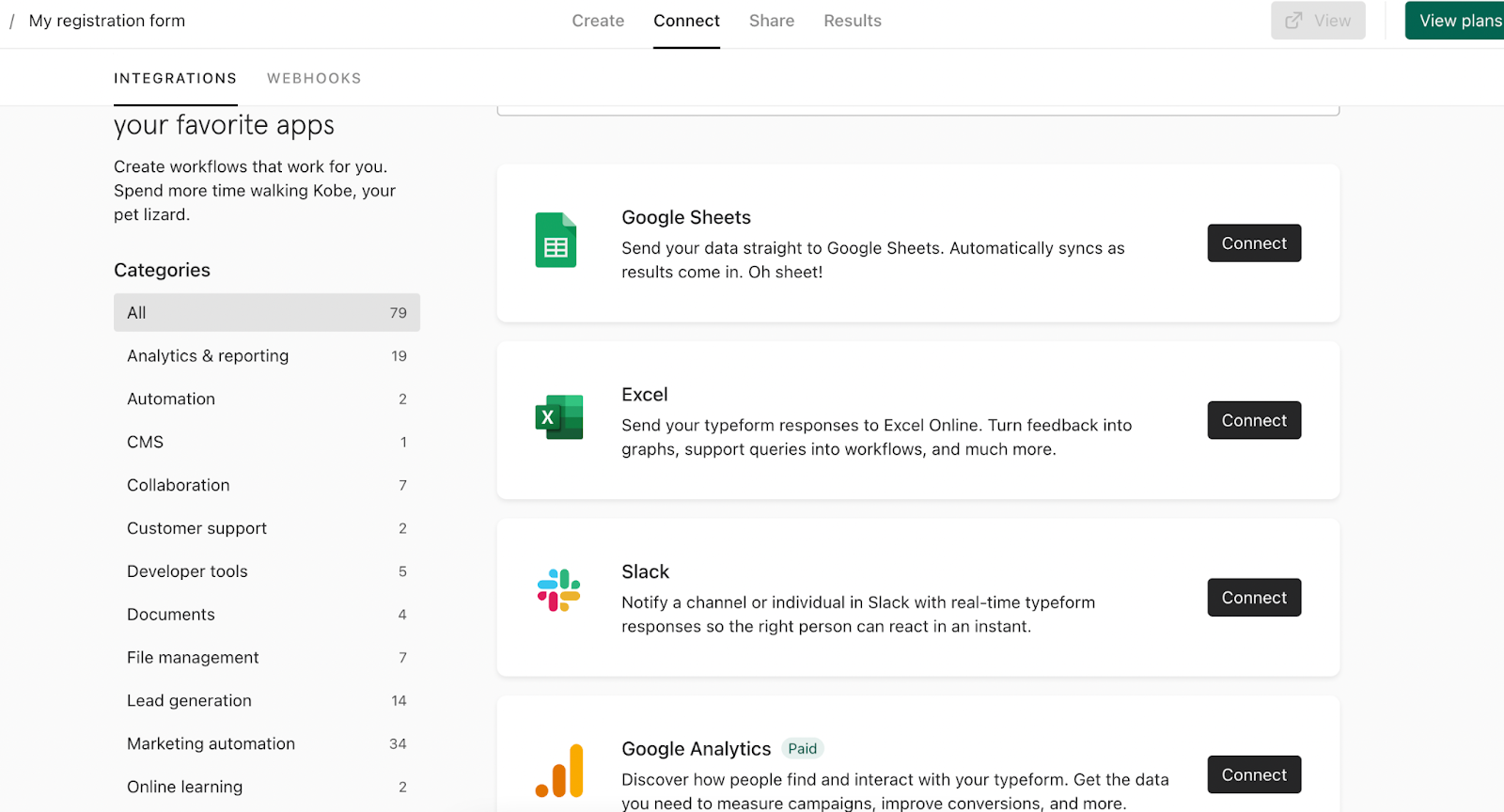Filter by Online learning category

coord(267,787)
